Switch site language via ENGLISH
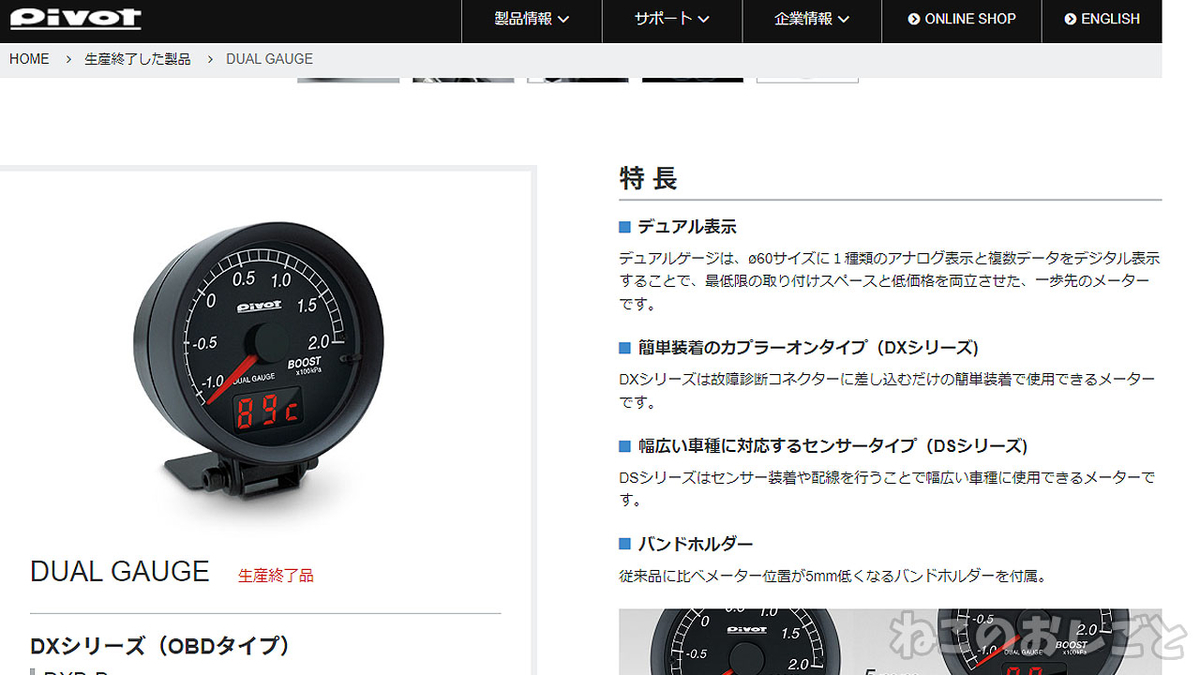 click(x=1102, y=19)
